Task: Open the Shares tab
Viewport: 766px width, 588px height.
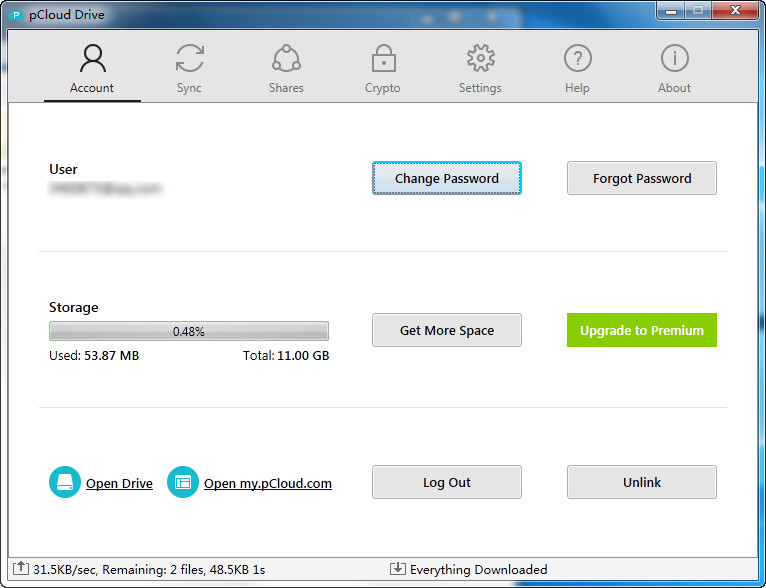Action: pyautogui.click(x=286, y=68)
